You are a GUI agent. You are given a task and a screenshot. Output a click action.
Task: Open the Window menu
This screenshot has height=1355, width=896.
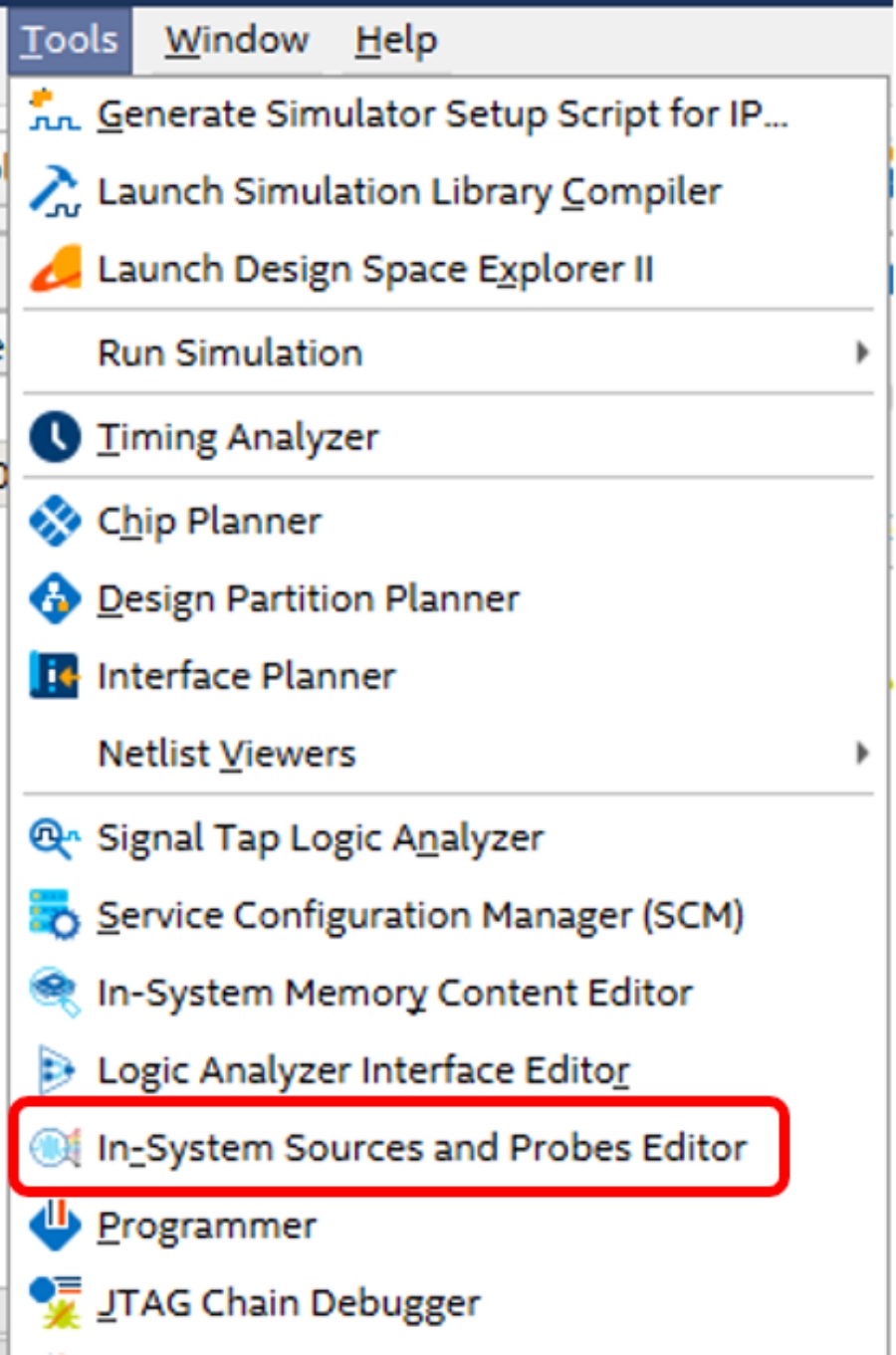click(237, 40)
